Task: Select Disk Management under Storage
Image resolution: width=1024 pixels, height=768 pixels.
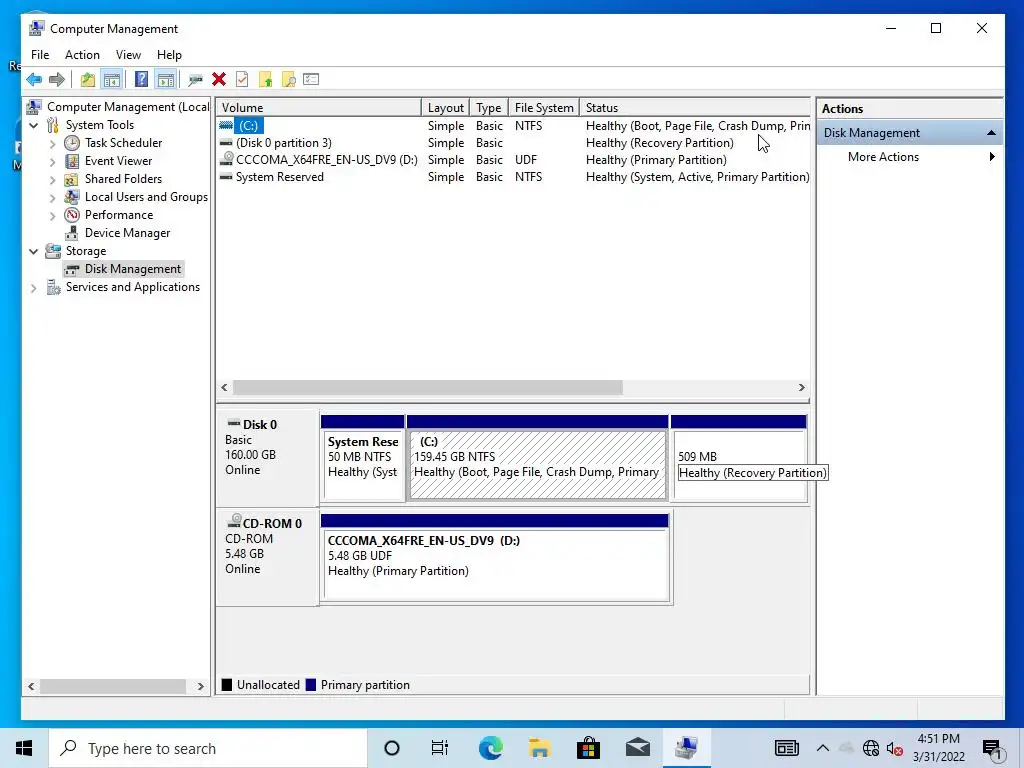Action: (x=133, y=269)
